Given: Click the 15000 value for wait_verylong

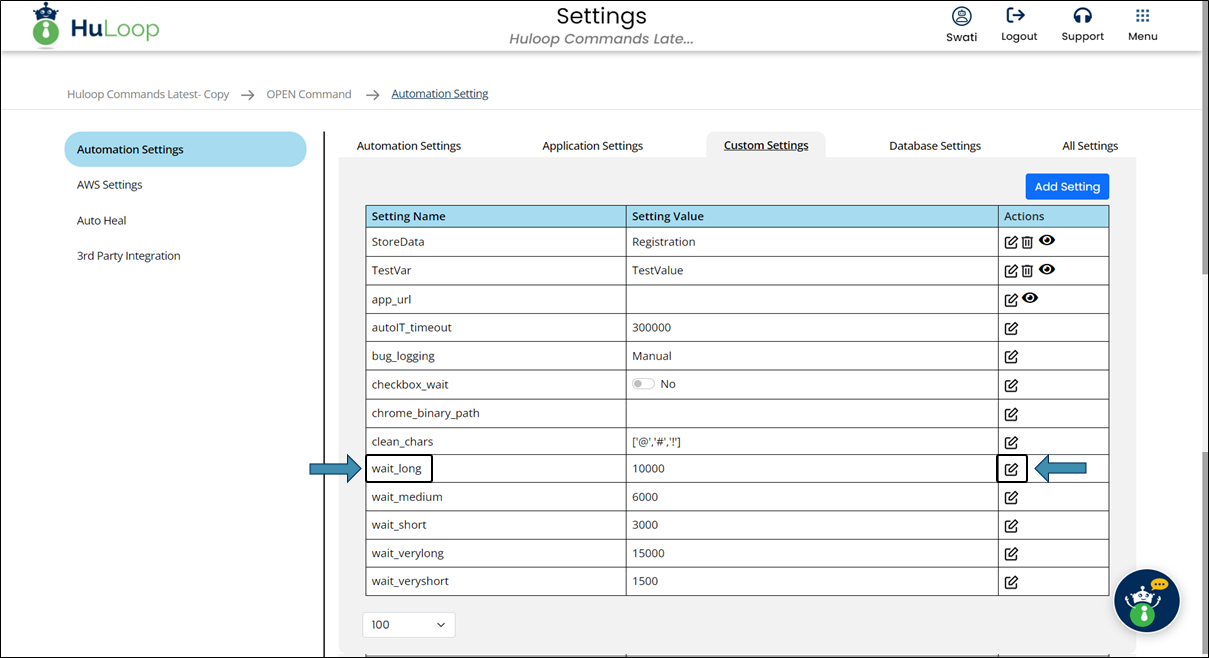Looking at the screenshot, I should 648,553.
